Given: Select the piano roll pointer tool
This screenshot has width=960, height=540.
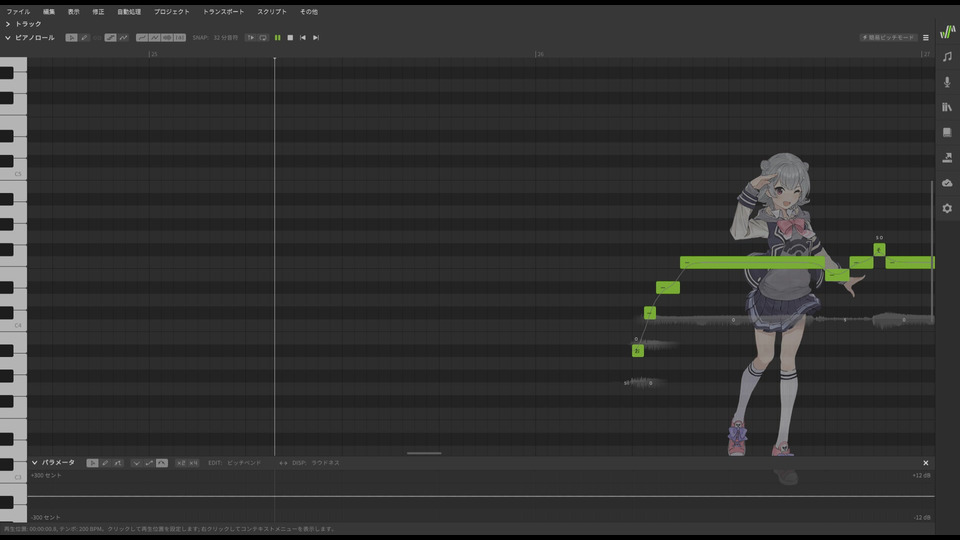Looking at the screenshot, I should tap(71, 38).
